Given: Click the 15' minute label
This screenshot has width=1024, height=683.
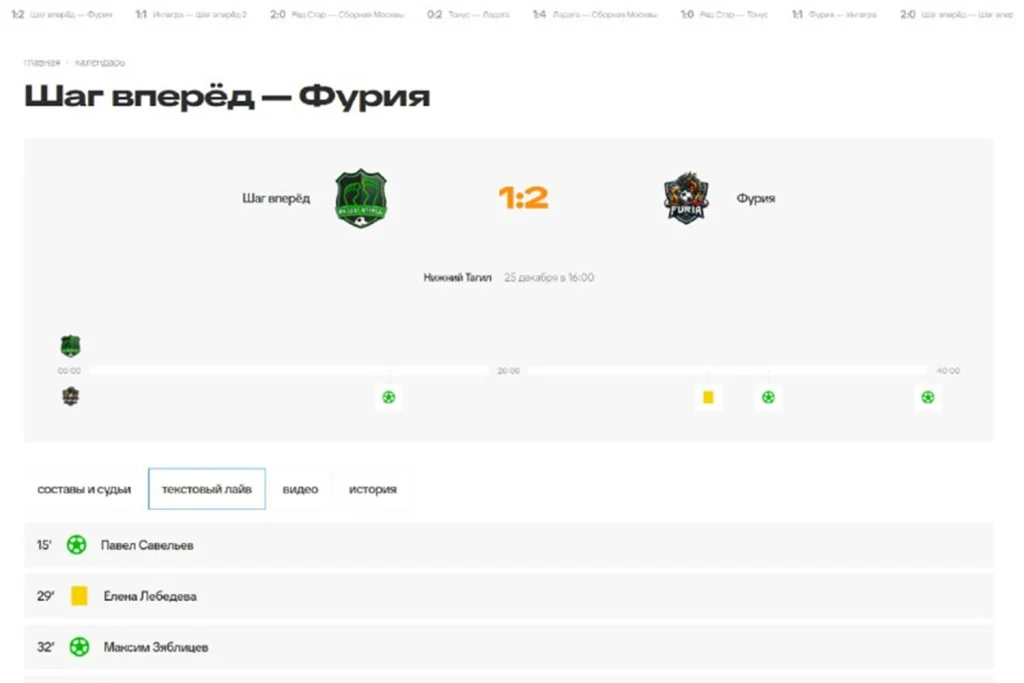Looking at the screenshot, I should tap(44, 545).
